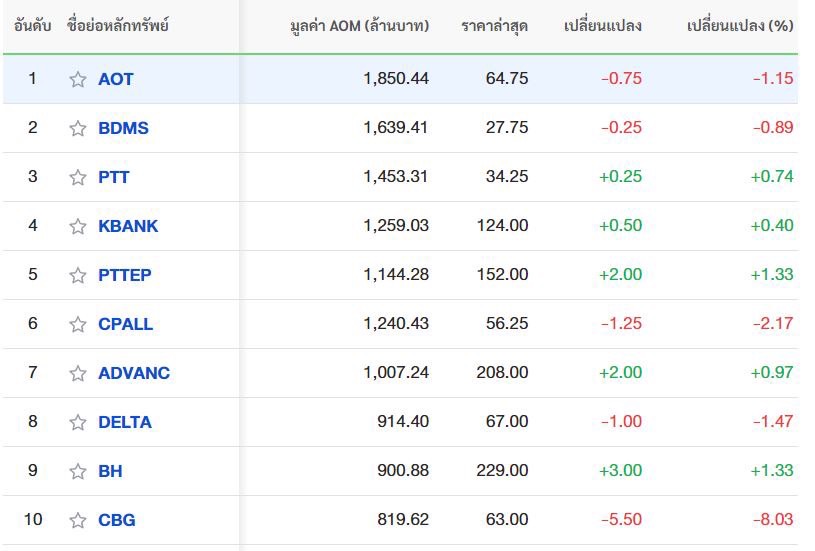Image resolution: width=815 pixels, height=551 pixels.
Task: Click the มูลค่า AOM (ล้านบาท) header
Action: click(360, 25)
